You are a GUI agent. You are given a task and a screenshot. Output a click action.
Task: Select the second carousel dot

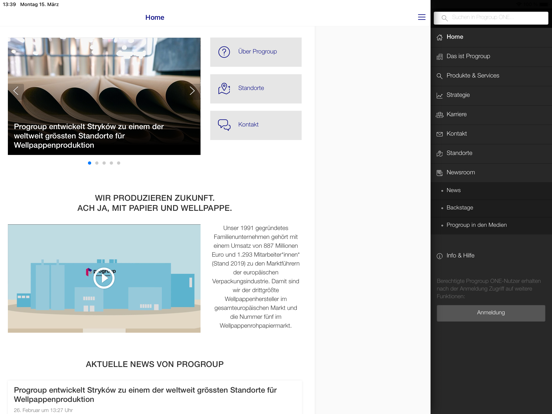click(x=97, y=163)
